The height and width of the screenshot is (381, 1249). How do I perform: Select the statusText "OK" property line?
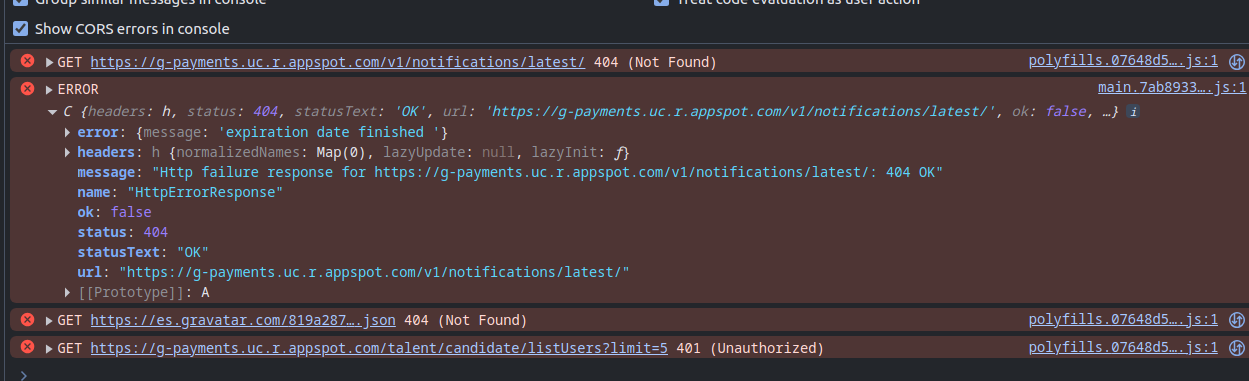coord(143,252)
